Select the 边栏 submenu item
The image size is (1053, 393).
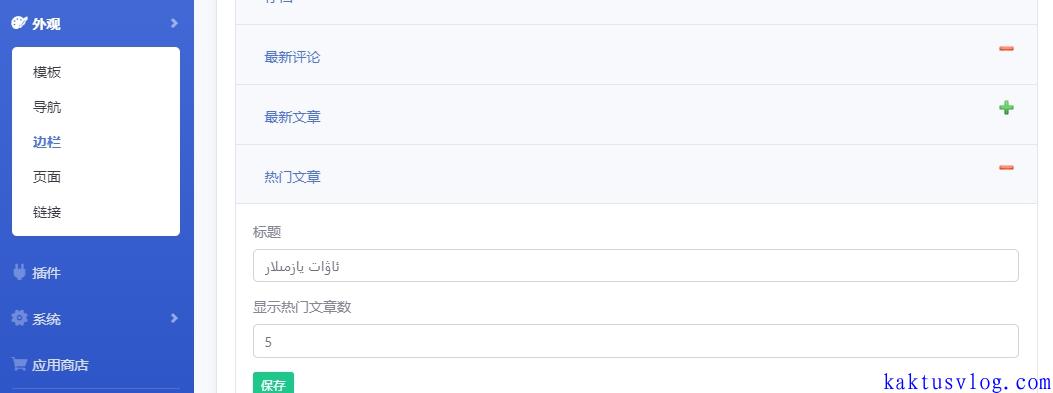(47, 142)
